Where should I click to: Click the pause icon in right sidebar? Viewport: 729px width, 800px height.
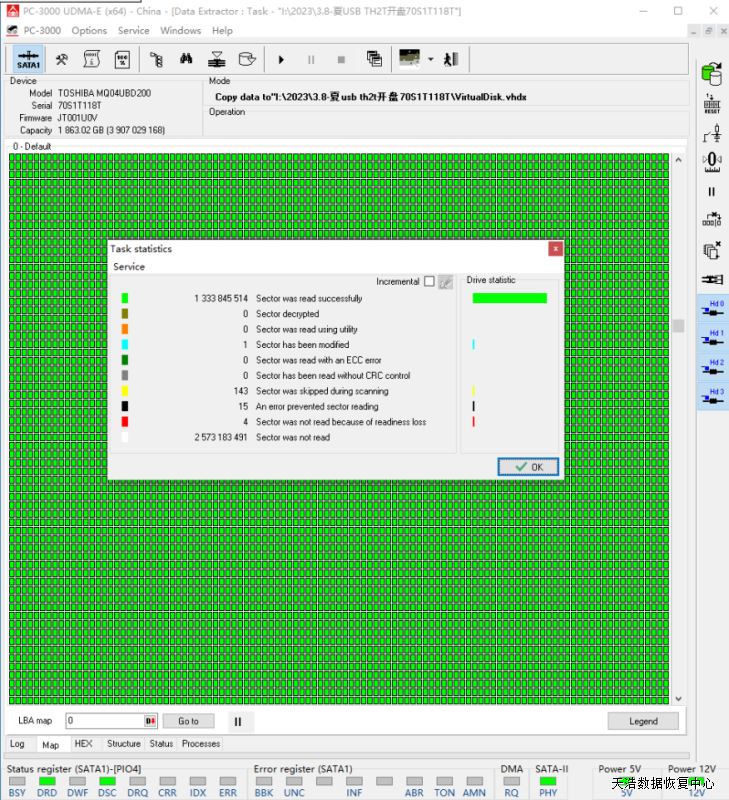click(x=712, y=191)
